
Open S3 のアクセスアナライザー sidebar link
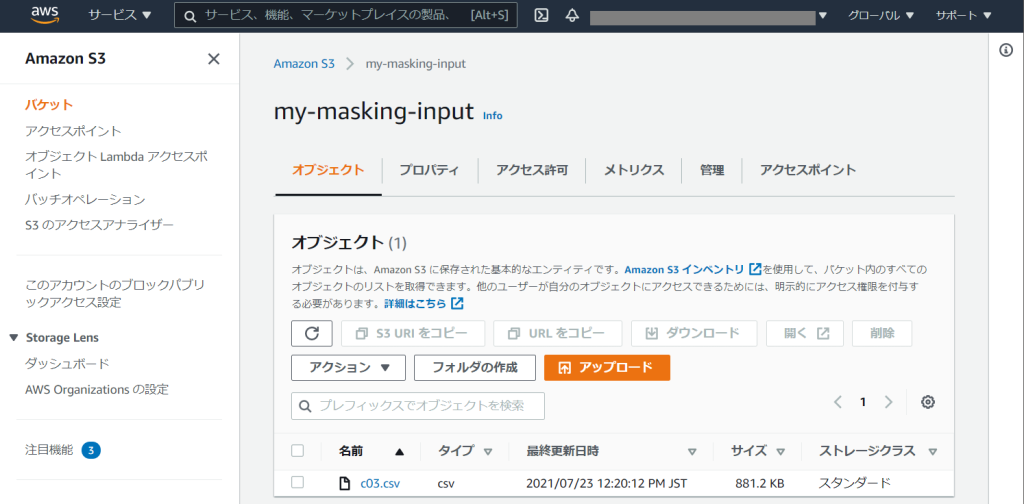[99, 225]
